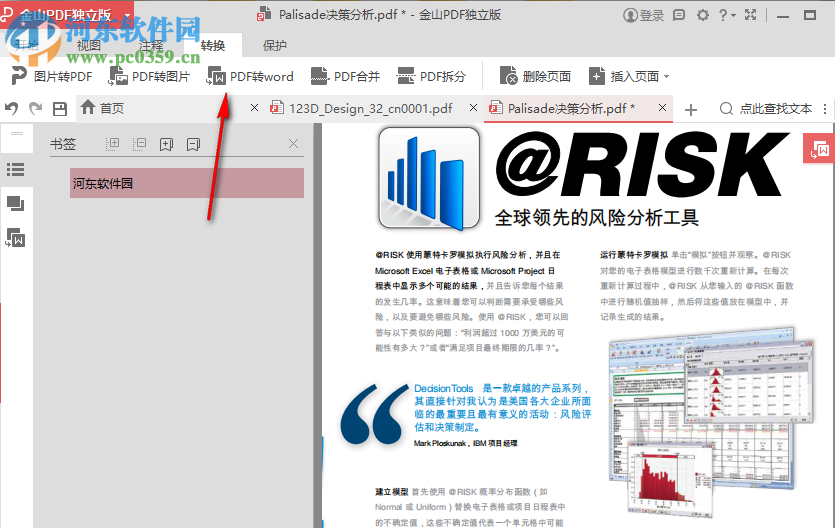
Task: Click the sidebar PDF to Word icon
Action: [15, 237]
